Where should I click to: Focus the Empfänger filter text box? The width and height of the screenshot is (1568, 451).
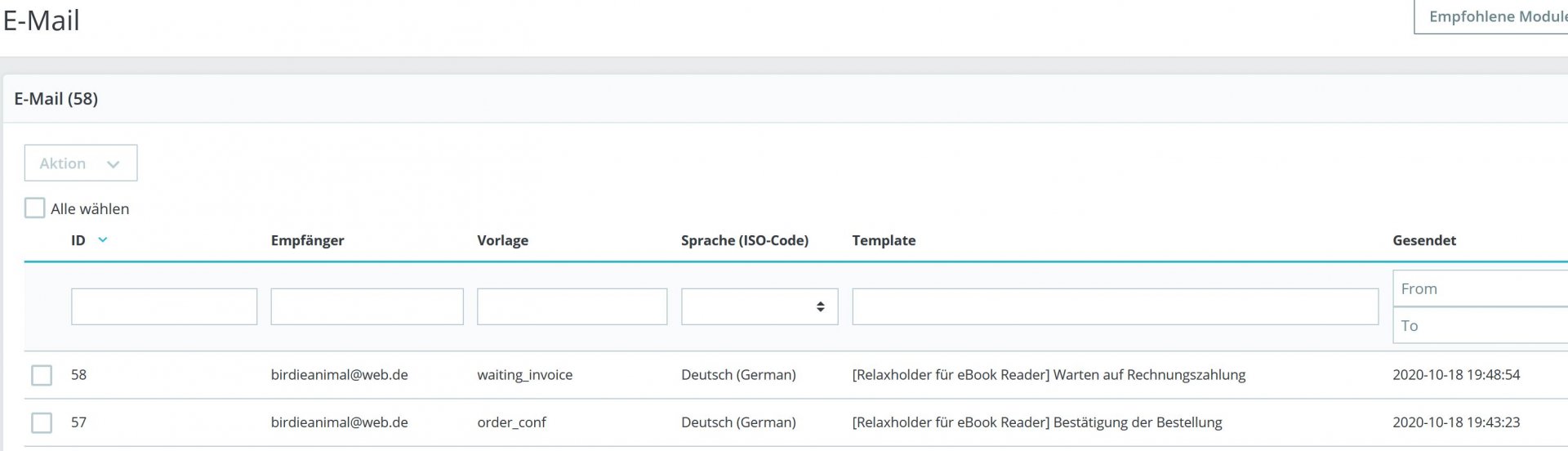[367, 307]
